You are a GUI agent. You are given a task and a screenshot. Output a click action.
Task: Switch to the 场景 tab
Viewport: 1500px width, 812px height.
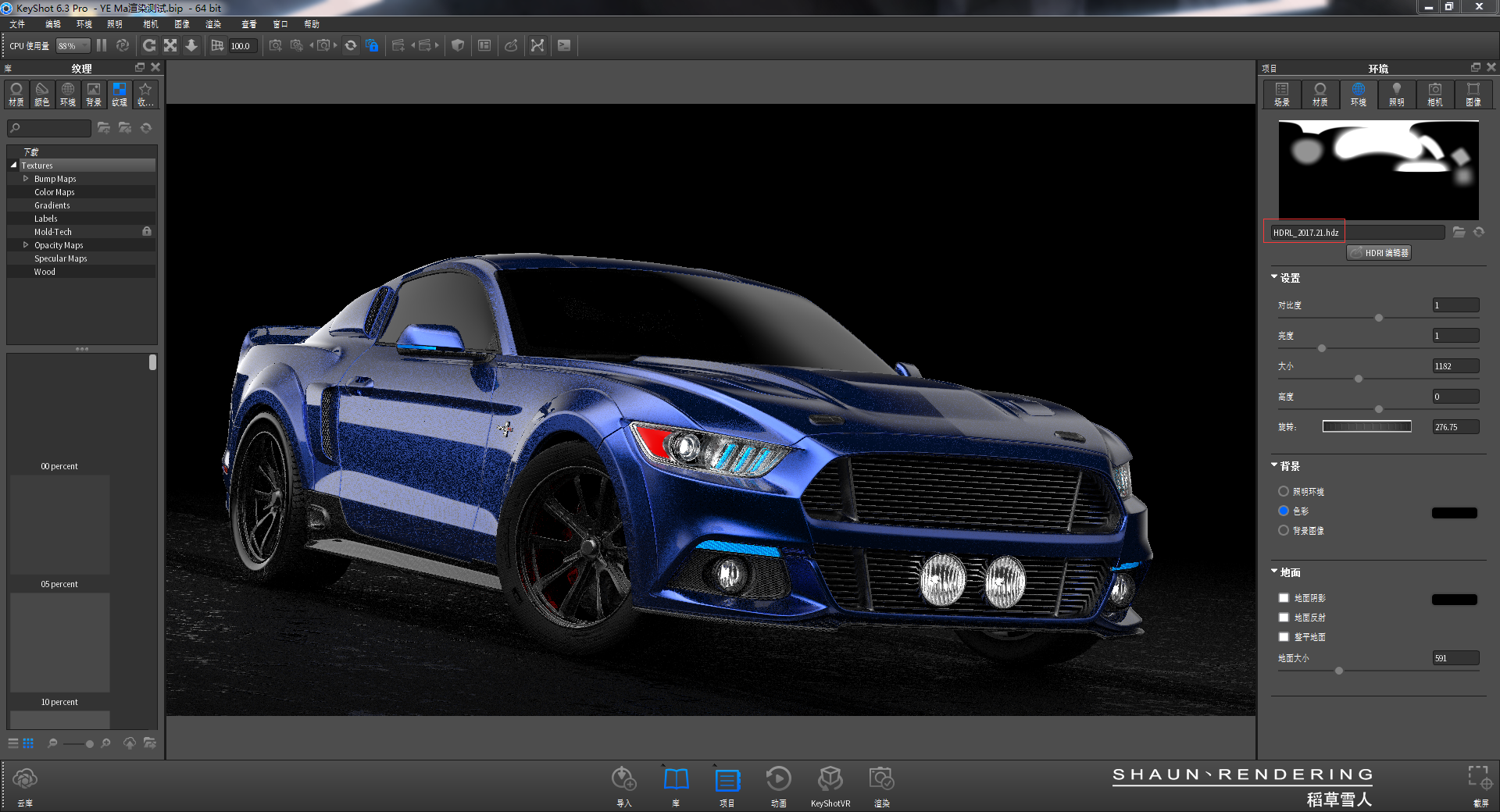click(x=1281, y=94)
